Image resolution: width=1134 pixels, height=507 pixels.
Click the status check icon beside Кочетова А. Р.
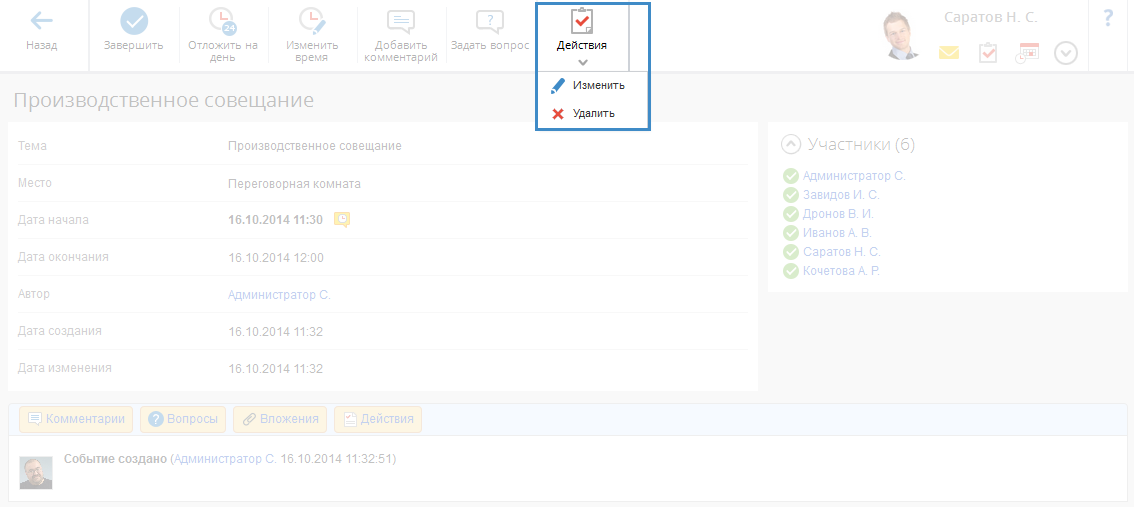tap(790, 271)
